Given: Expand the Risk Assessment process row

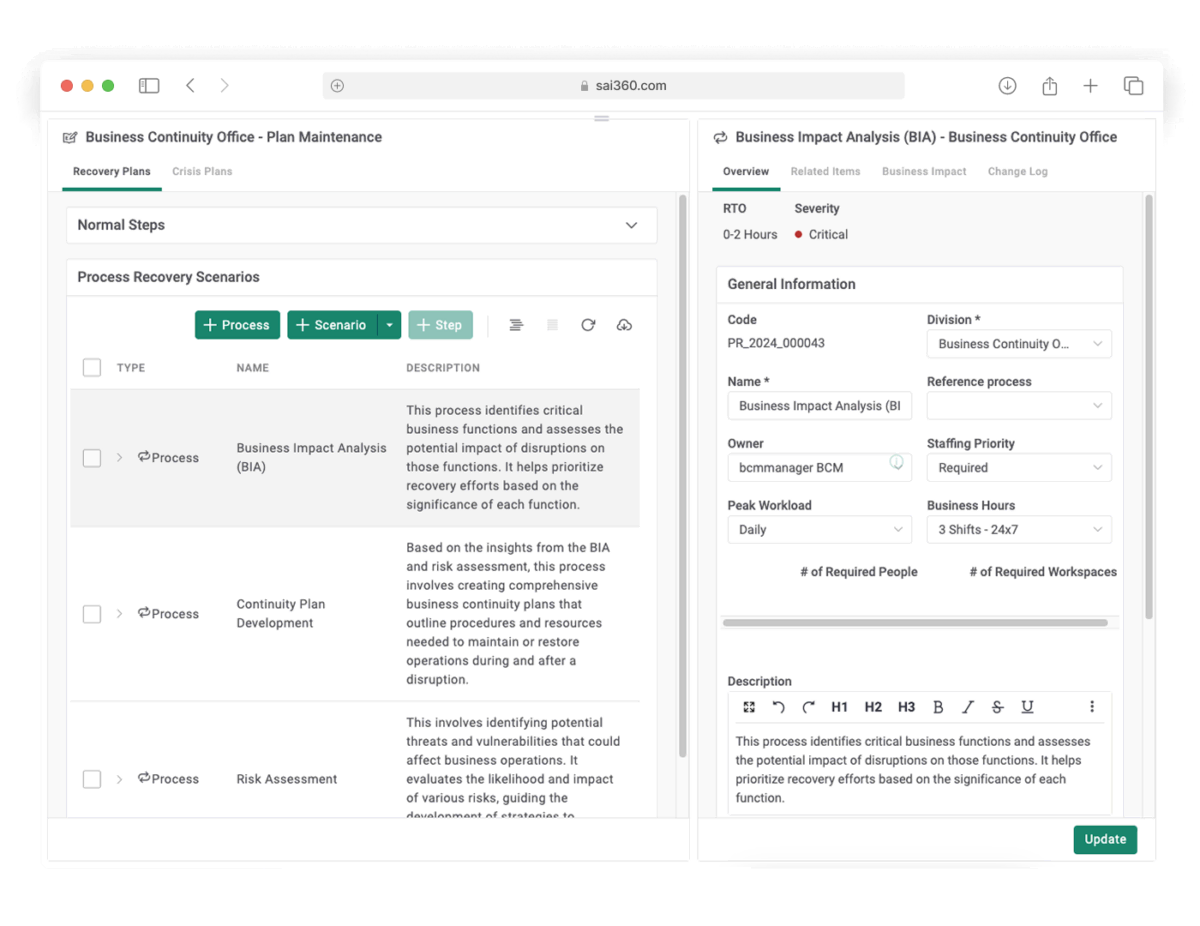Looking at the screenshot, I should [119, 779].
